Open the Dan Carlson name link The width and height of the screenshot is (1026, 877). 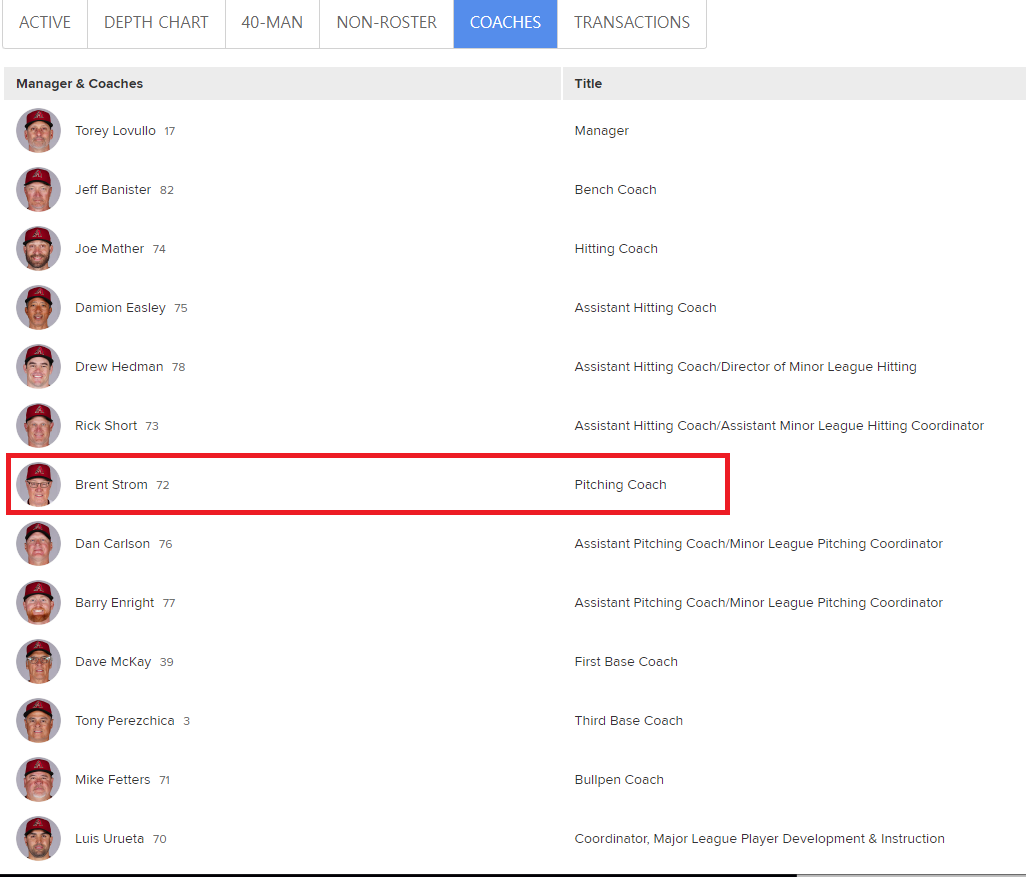[112, 544]
